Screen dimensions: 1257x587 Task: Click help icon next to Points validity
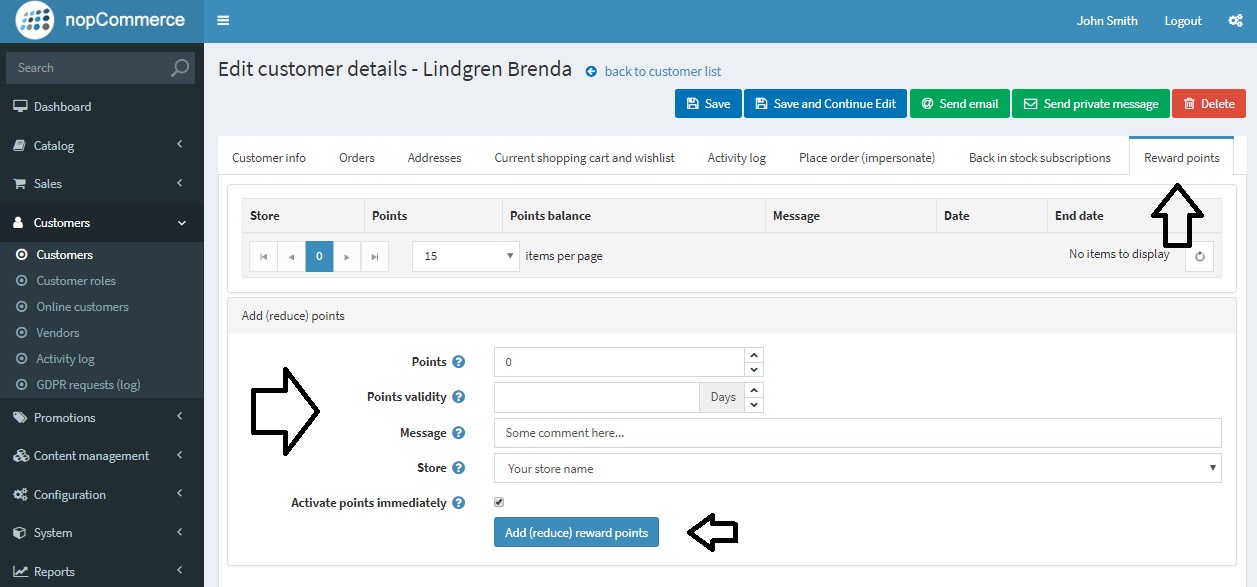point(459,397)
